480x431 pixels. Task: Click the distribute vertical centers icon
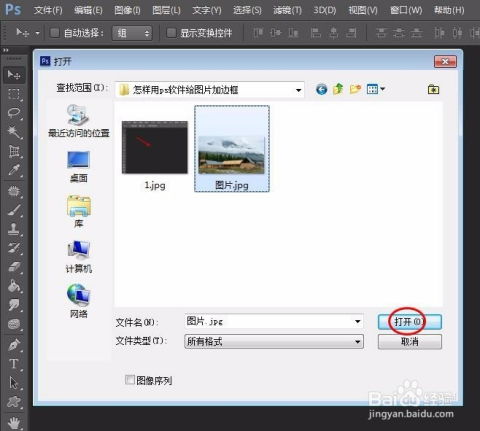(x=399, y=33)
